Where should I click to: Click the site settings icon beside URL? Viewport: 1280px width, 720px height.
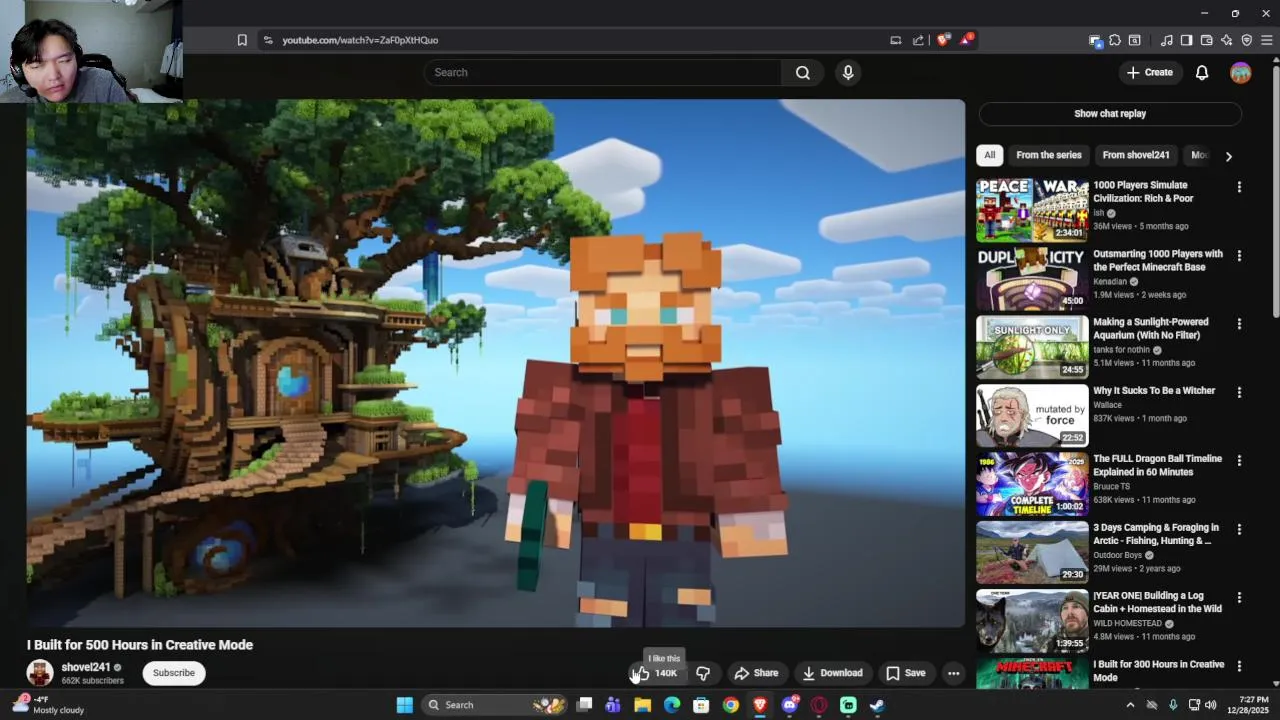[x=267, y=40]
